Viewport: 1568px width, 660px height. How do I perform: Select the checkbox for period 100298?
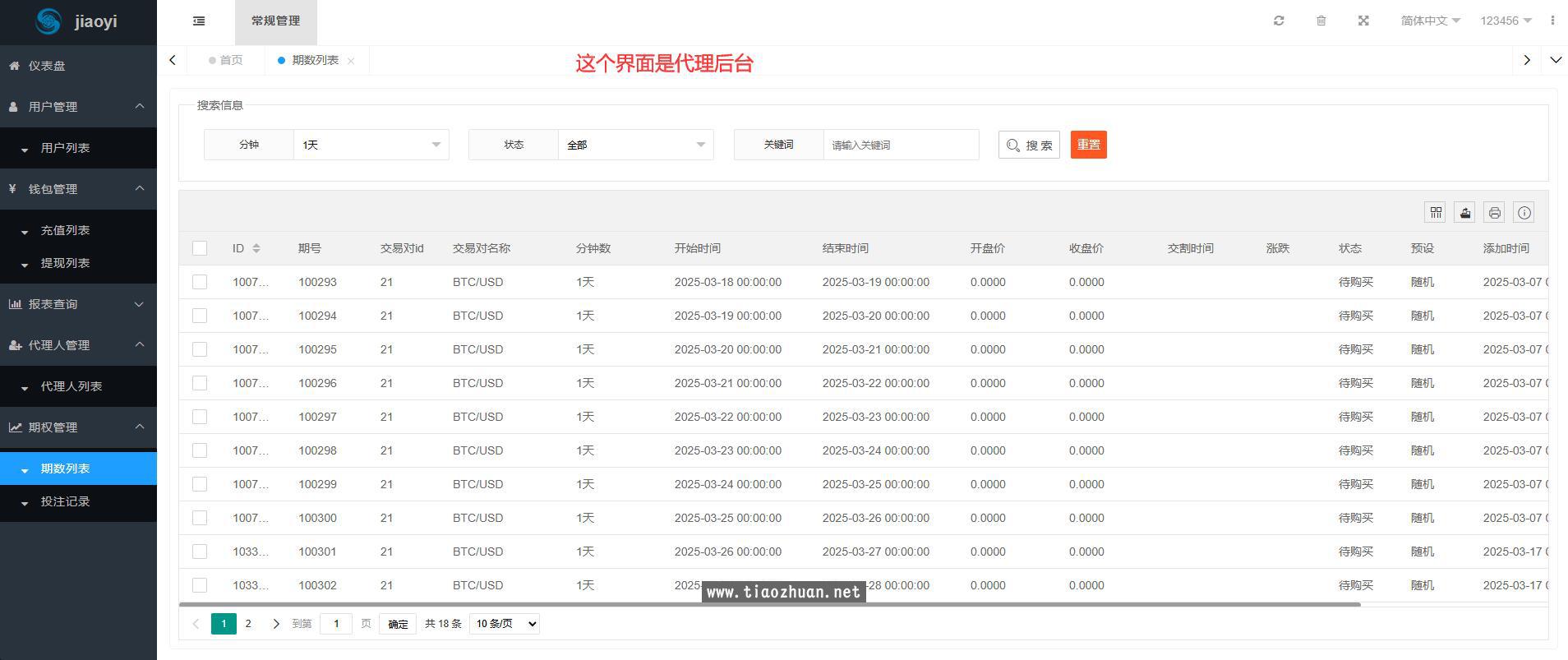(200, 450)
